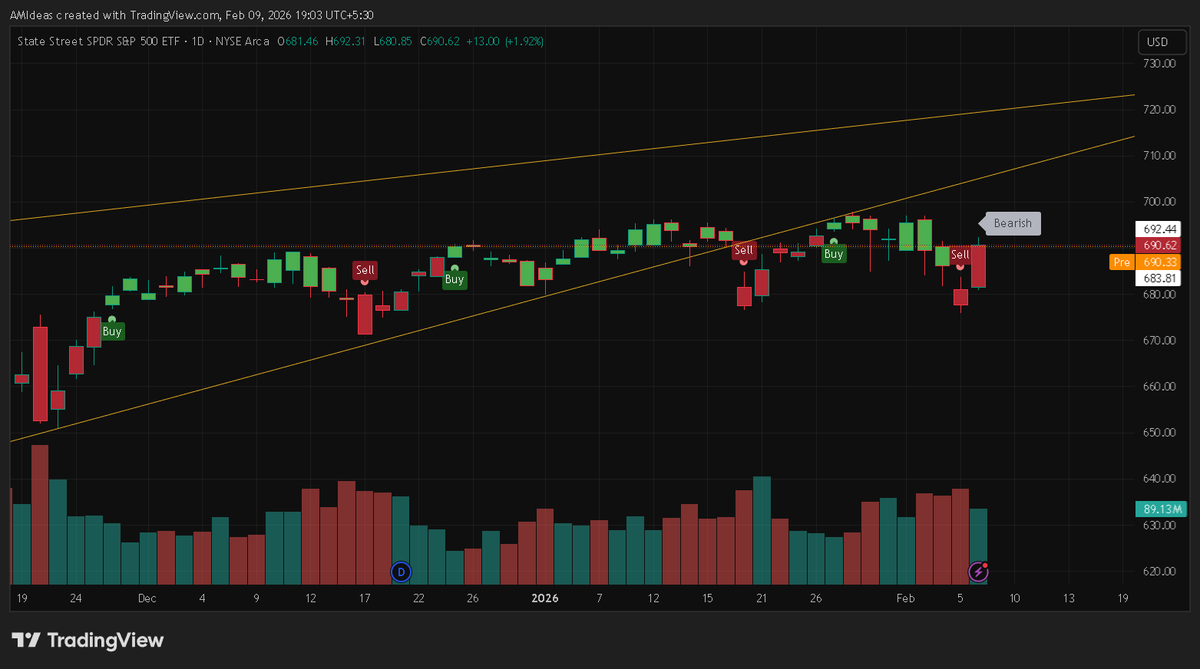
Task: Click the 730.00 price axis label
Action: click(1160, 64)
